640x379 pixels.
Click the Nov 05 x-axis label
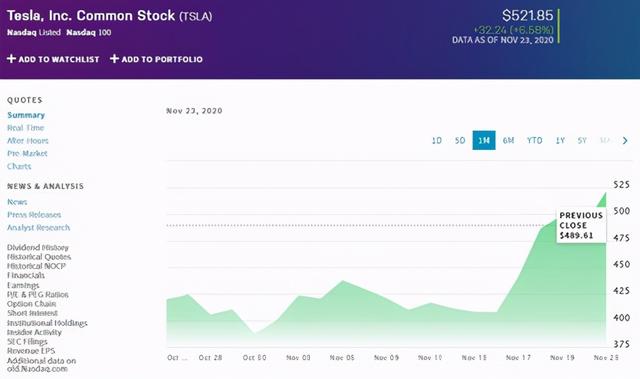342,357
